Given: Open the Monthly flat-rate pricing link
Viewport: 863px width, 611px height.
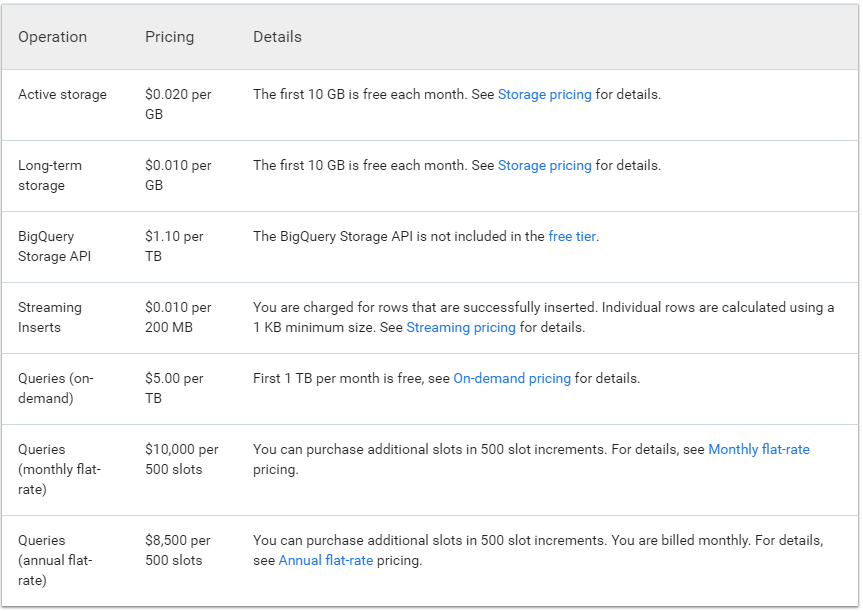Looking at the screenshot, I should 758,450.
